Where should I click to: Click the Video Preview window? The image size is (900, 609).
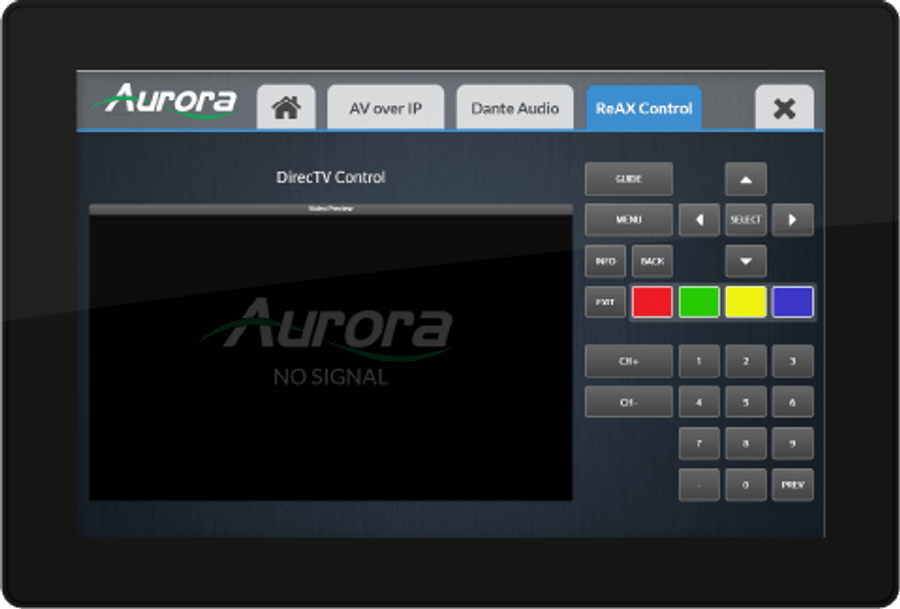(x=331, y=352)
